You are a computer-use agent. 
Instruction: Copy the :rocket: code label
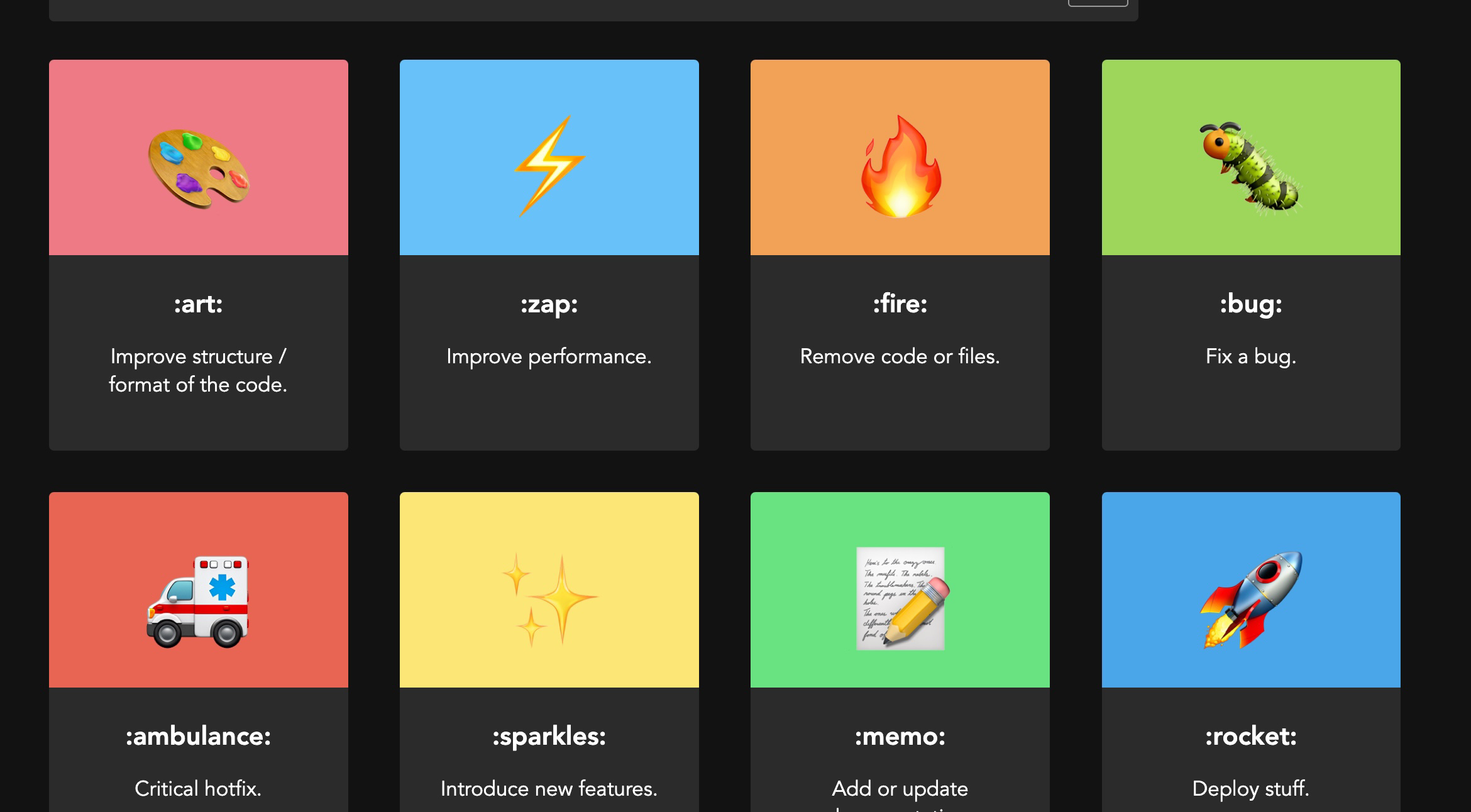tap(1251, 737)
